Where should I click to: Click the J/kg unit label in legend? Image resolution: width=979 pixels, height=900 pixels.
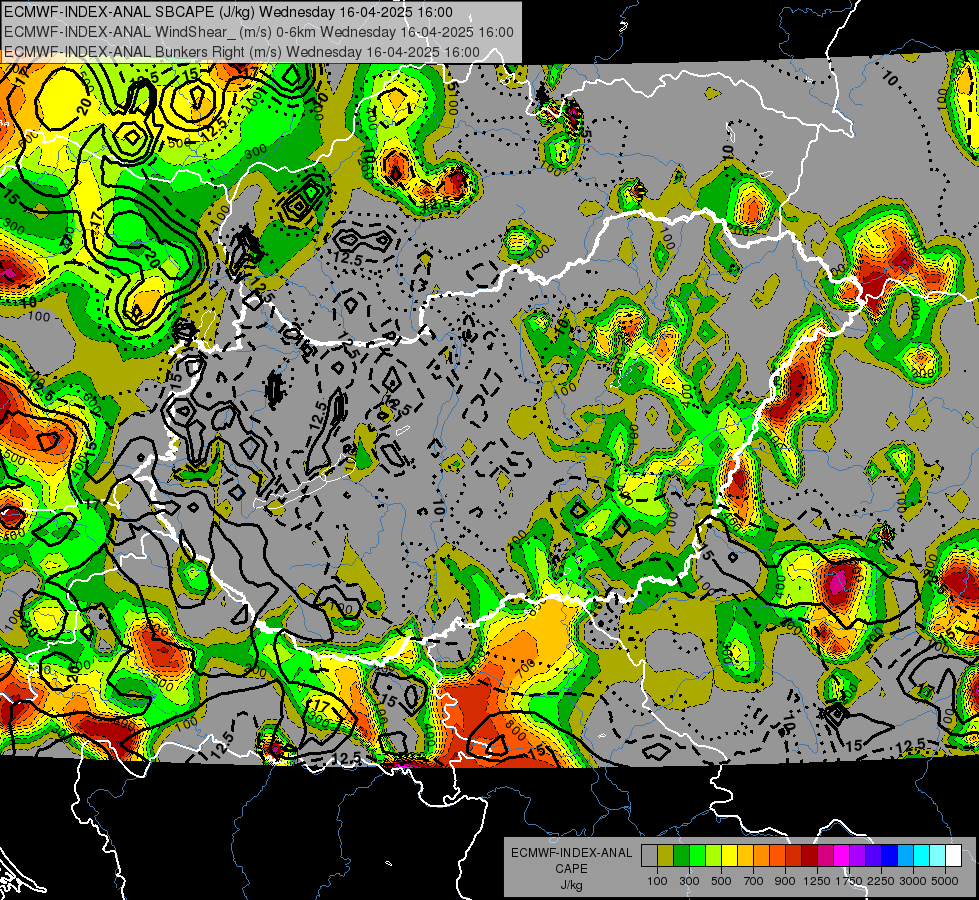571,885
